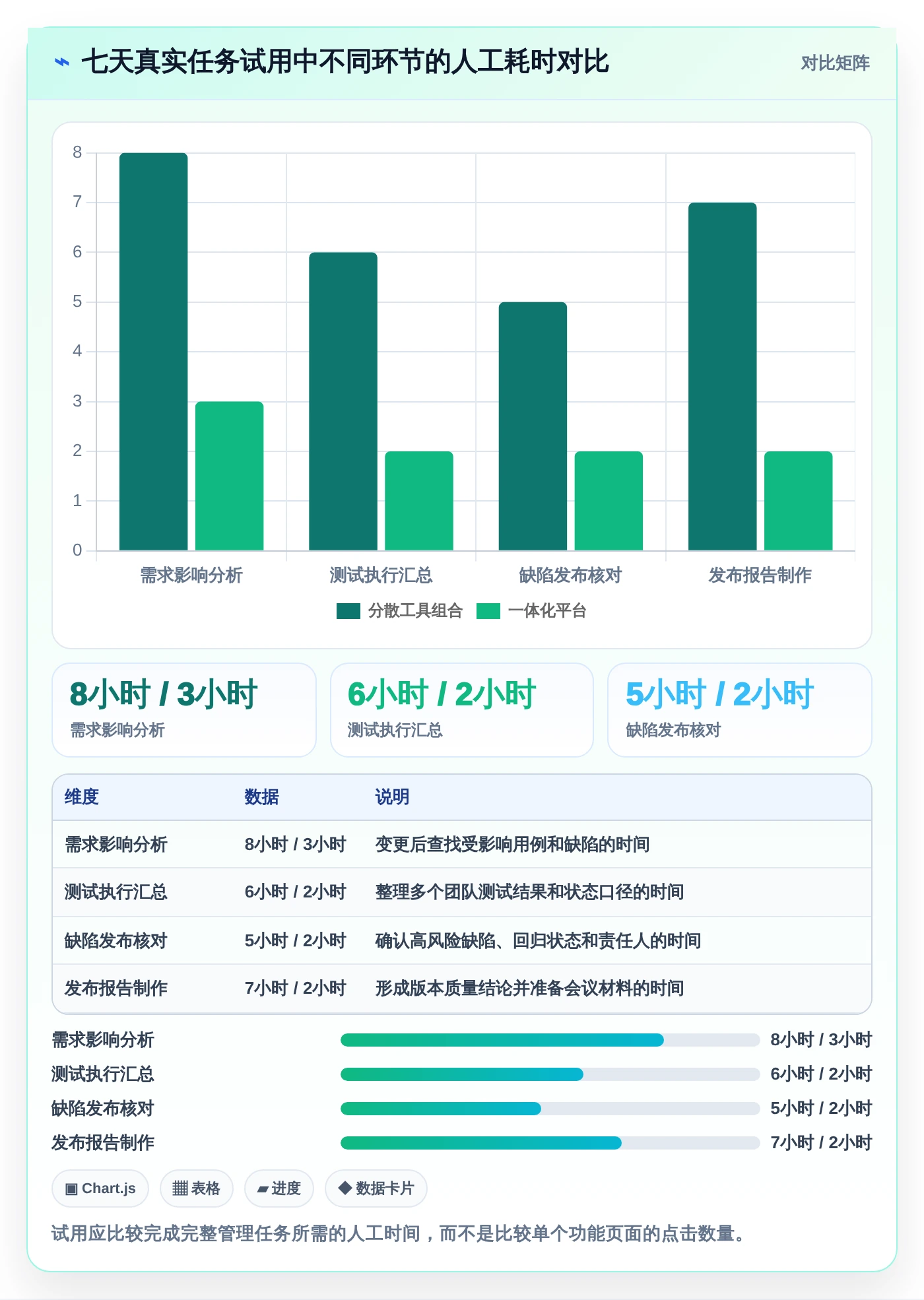Click the 需求影响分析 progress bar

click(550, 1040)
